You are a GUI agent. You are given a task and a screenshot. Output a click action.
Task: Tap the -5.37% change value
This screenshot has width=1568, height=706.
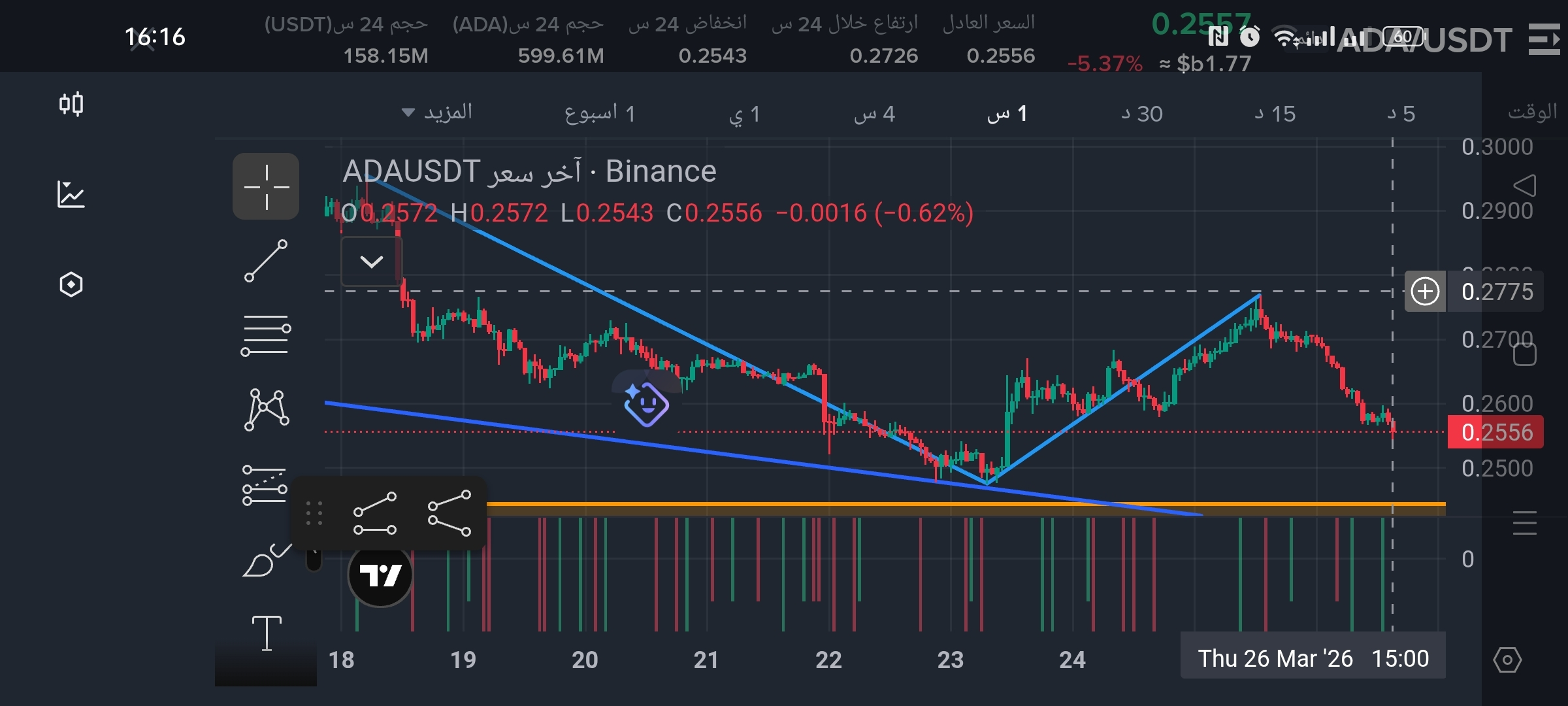coord(1105,63)
